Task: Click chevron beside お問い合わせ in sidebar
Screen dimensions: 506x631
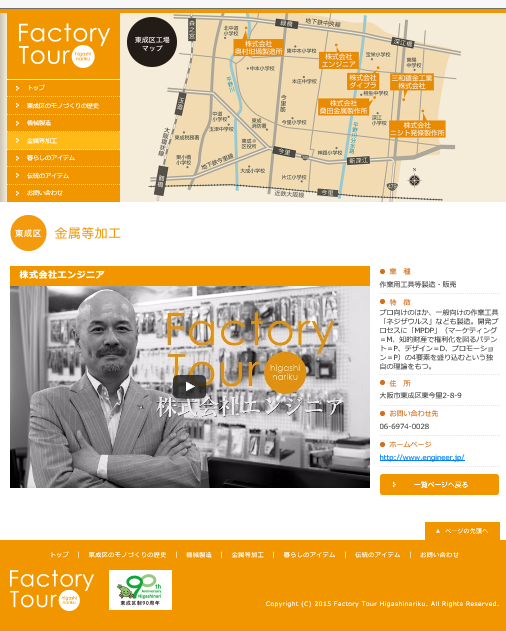Action: pos(17,193)
